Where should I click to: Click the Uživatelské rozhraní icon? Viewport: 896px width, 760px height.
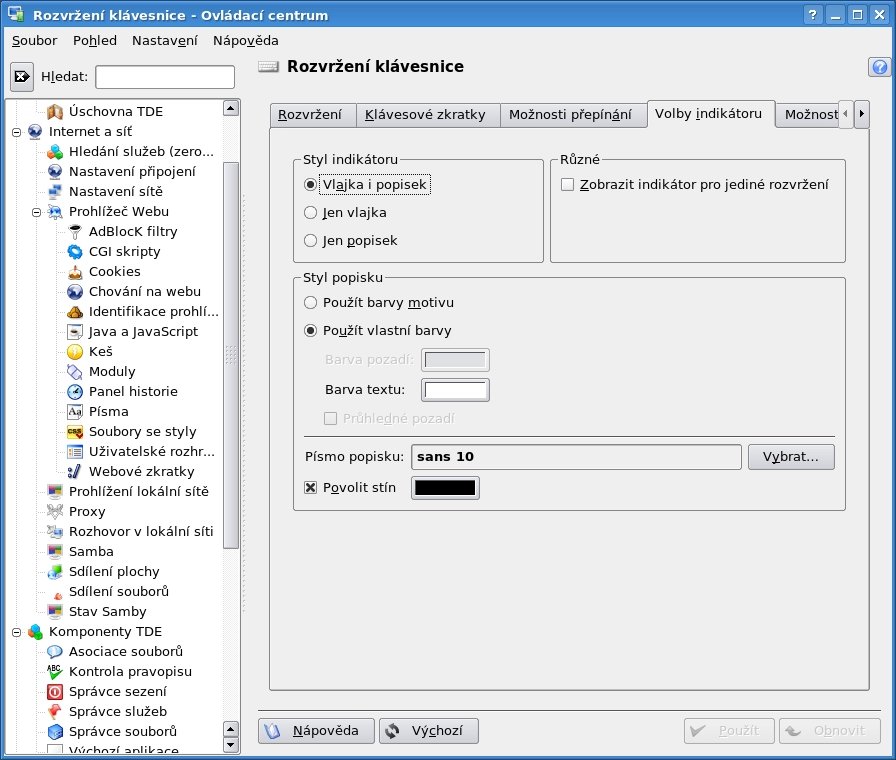(75, 451)
